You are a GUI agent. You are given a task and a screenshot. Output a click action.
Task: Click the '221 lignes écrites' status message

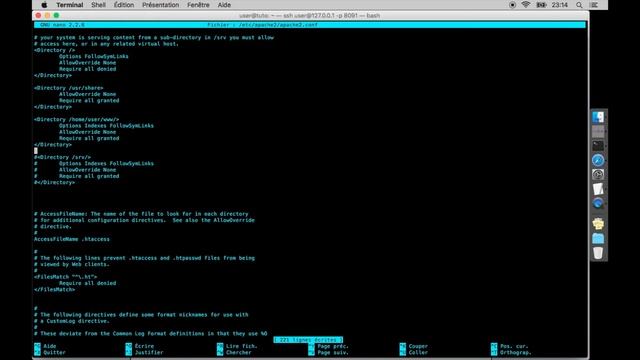click(308, 340)
